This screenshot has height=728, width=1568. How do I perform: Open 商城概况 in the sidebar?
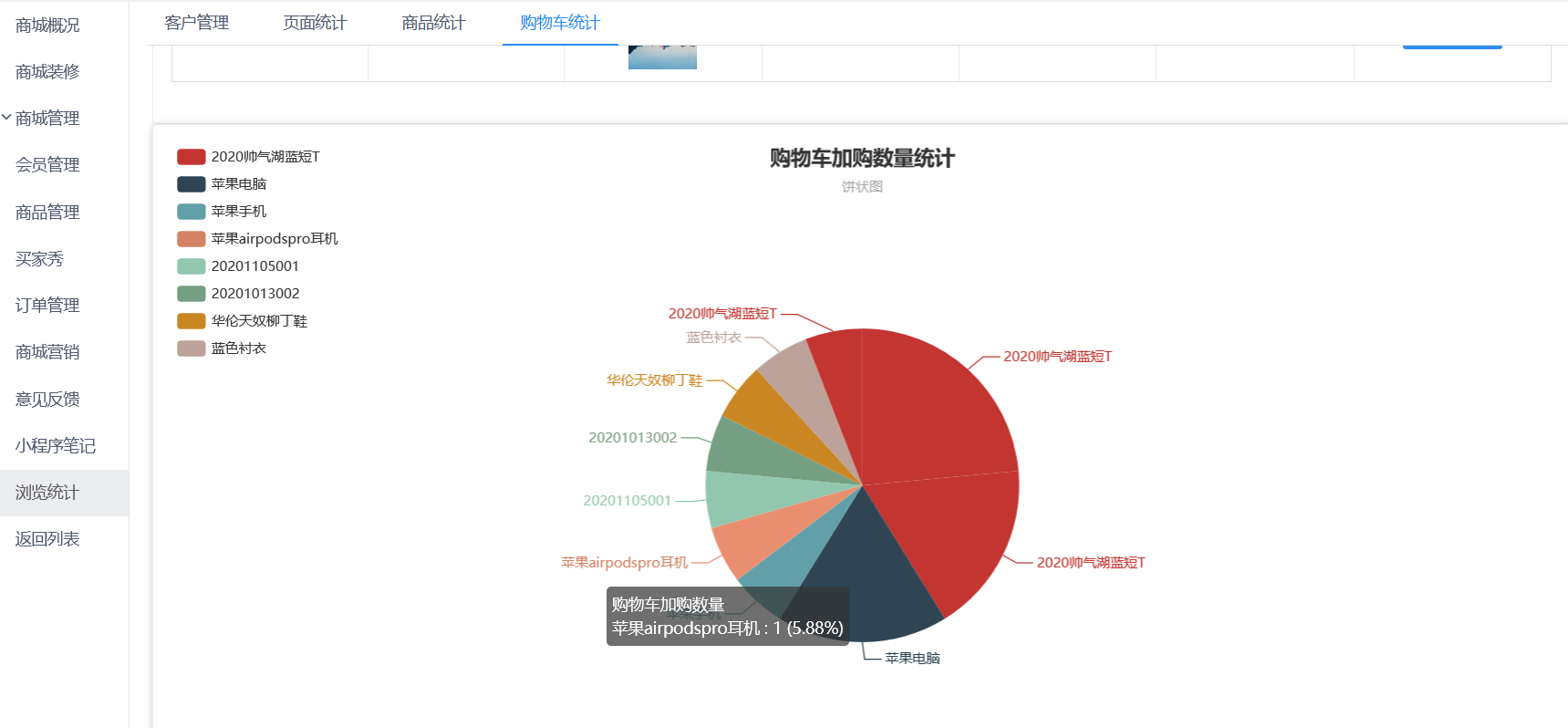(47, 26)
